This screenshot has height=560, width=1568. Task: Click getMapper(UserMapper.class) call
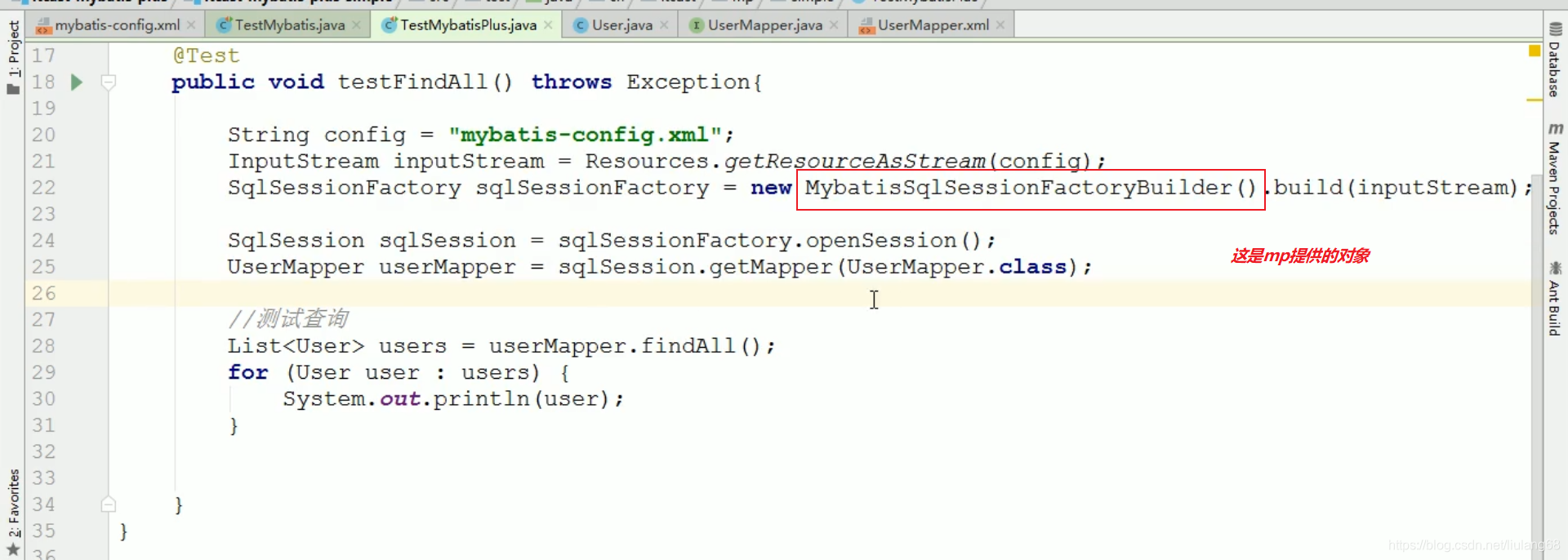point(893,267)
